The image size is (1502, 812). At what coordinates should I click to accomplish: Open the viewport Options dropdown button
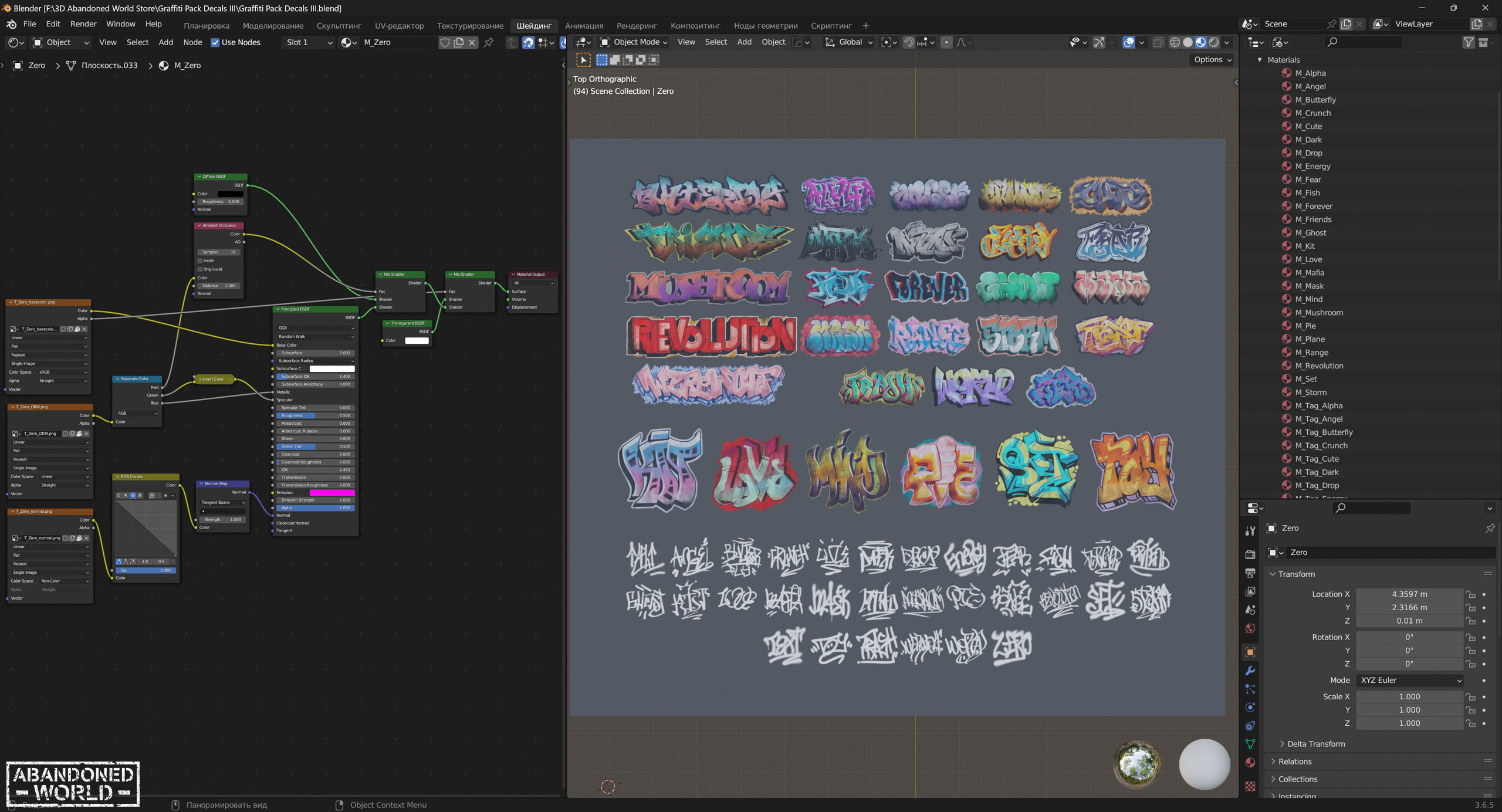1212,60
